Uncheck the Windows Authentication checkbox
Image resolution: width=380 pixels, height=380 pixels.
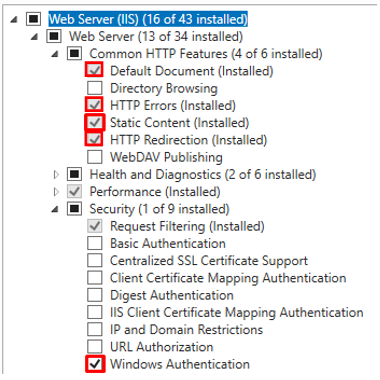coord(95,364)
